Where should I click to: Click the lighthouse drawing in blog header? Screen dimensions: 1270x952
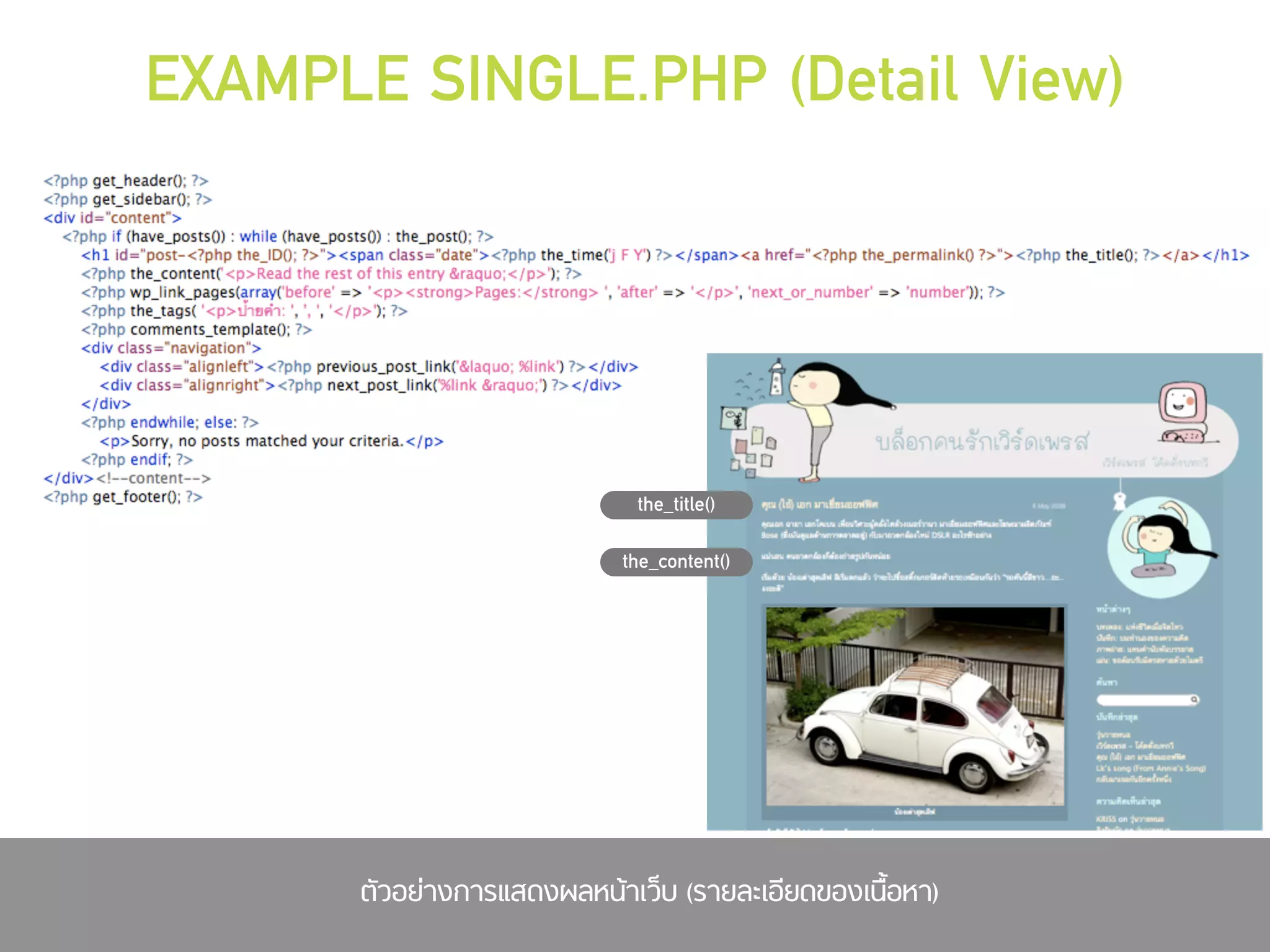(x=776, y=378)
